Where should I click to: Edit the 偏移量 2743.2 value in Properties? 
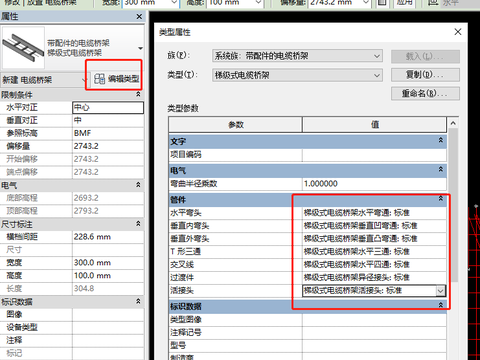tap(108, 146)
